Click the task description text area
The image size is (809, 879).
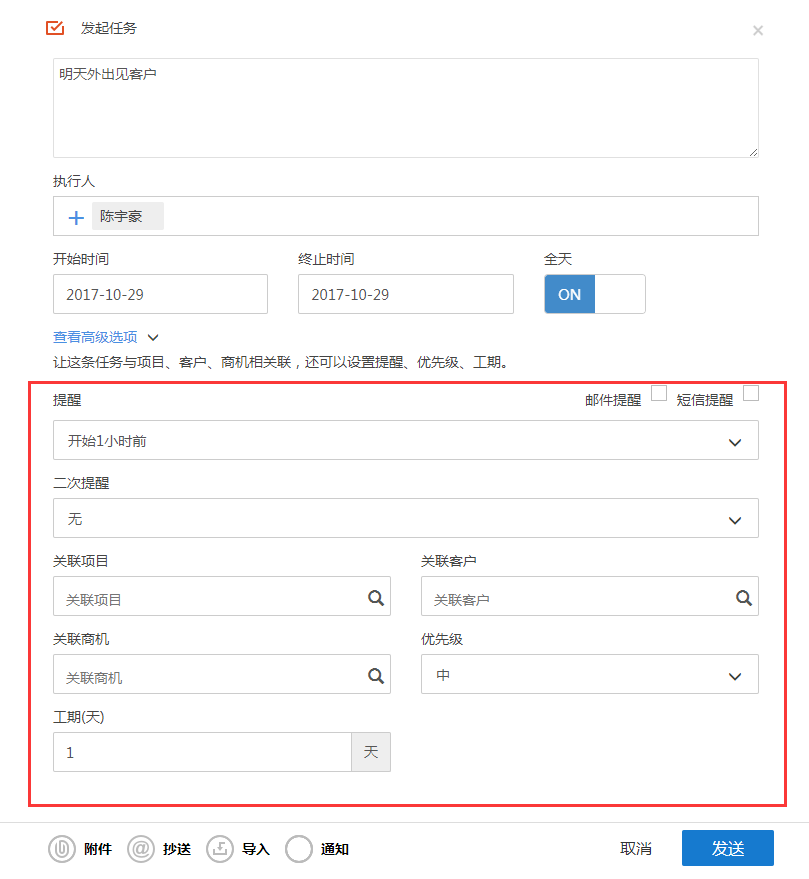pyautogui.click(x=406, y=108)
